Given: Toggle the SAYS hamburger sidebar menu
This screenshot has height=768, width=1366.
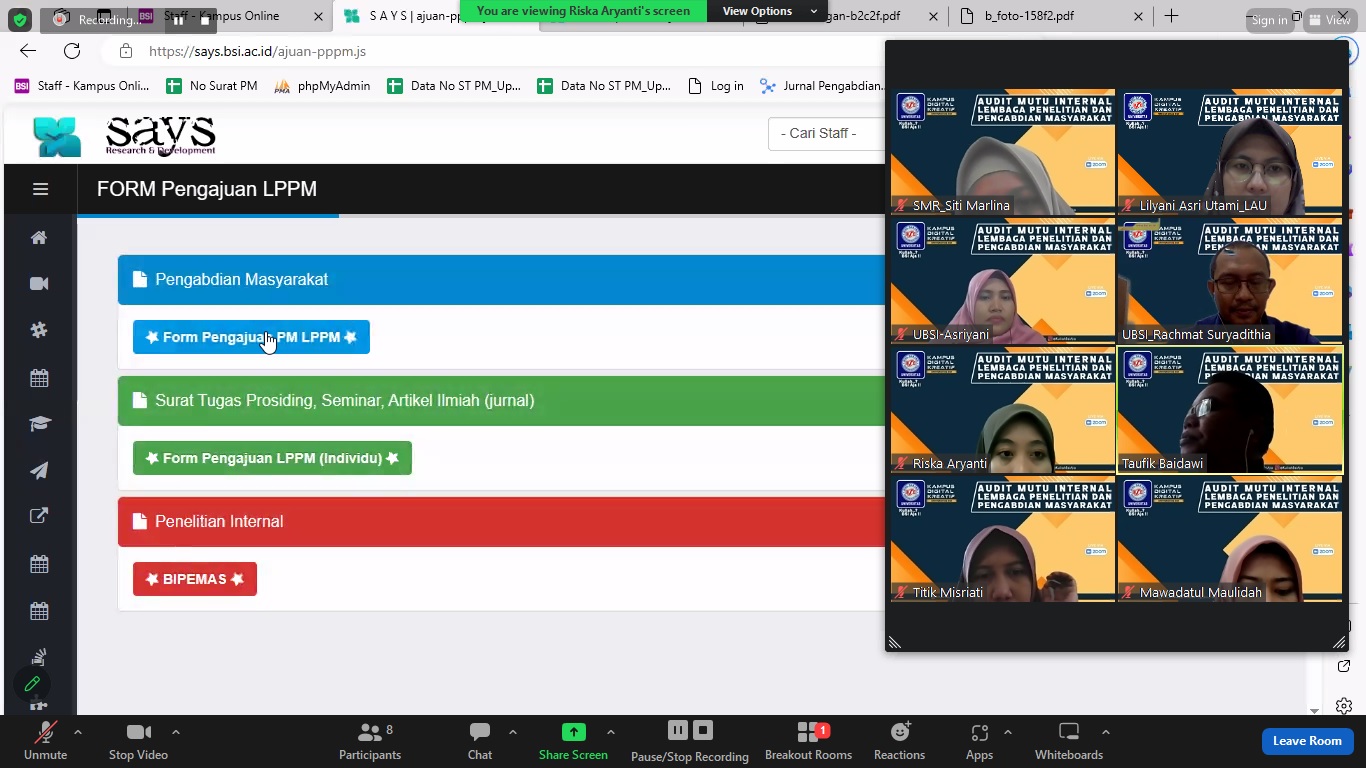Looking at the screenshot, I should click(x=40, y=189).
